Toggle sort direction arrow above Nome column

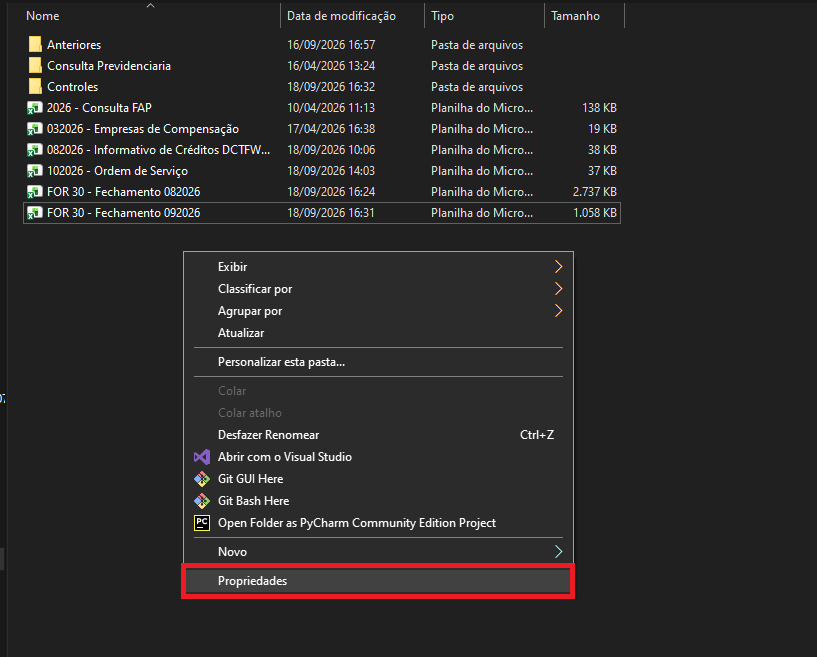coord(151,6)
